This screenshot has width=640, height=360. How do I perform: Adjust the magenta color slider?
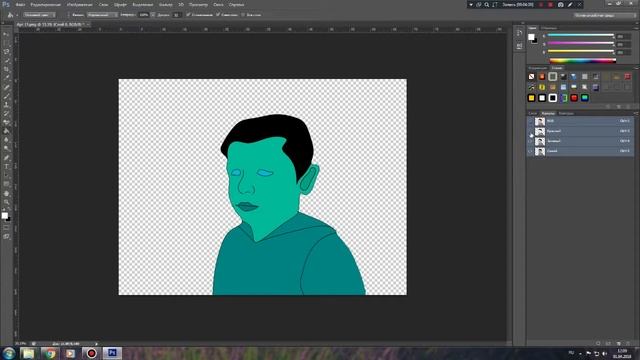(x=580, y=44)
